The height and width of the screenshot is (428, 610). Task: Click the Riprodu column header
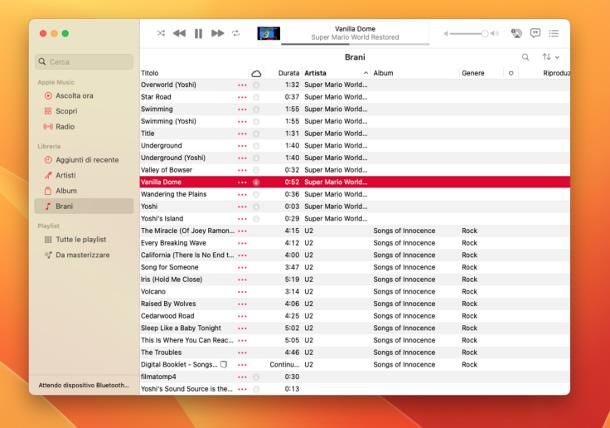tap(556, 73)
